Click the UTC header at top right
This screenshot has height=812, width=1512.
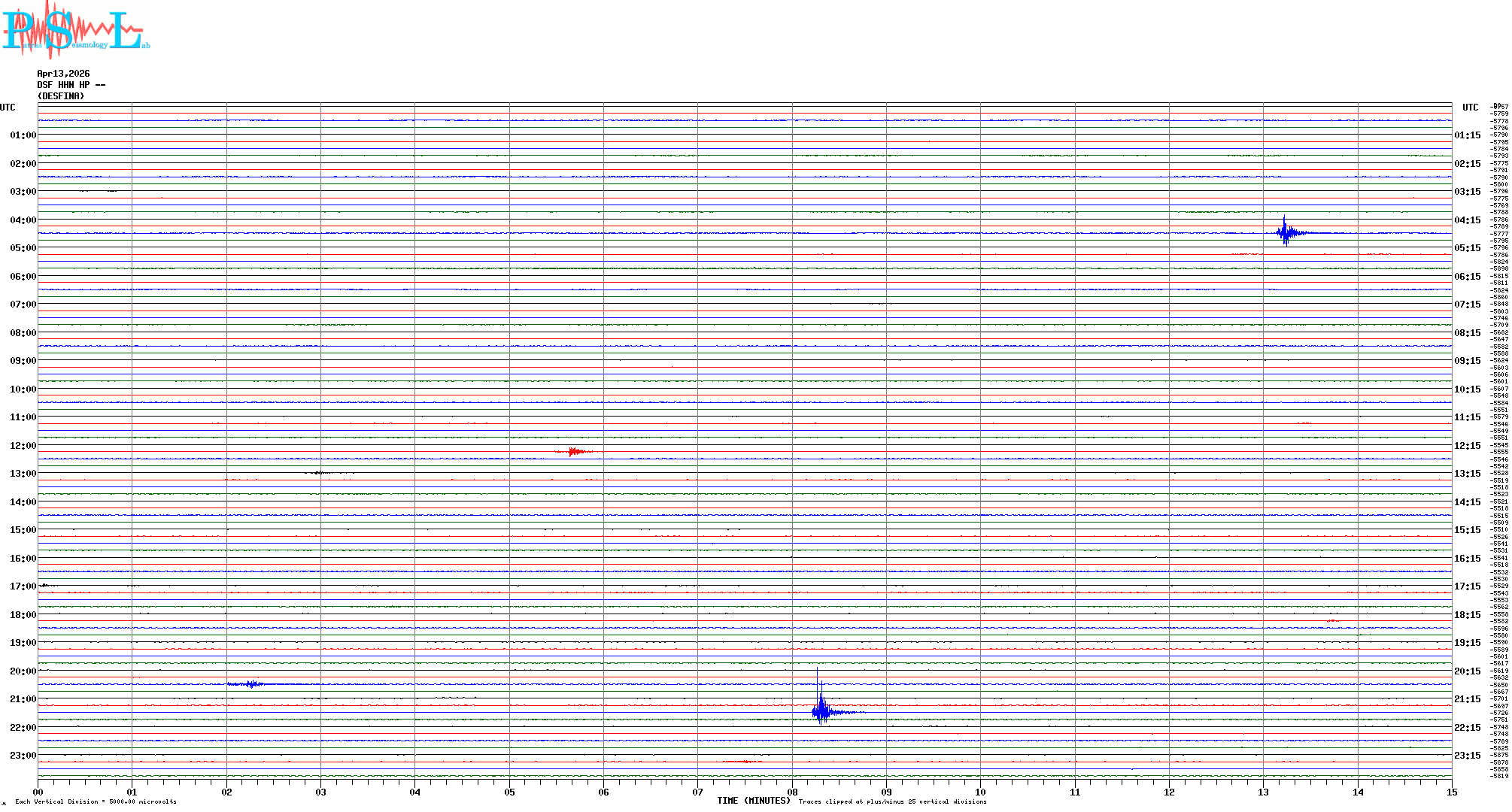click(1470, 108)
